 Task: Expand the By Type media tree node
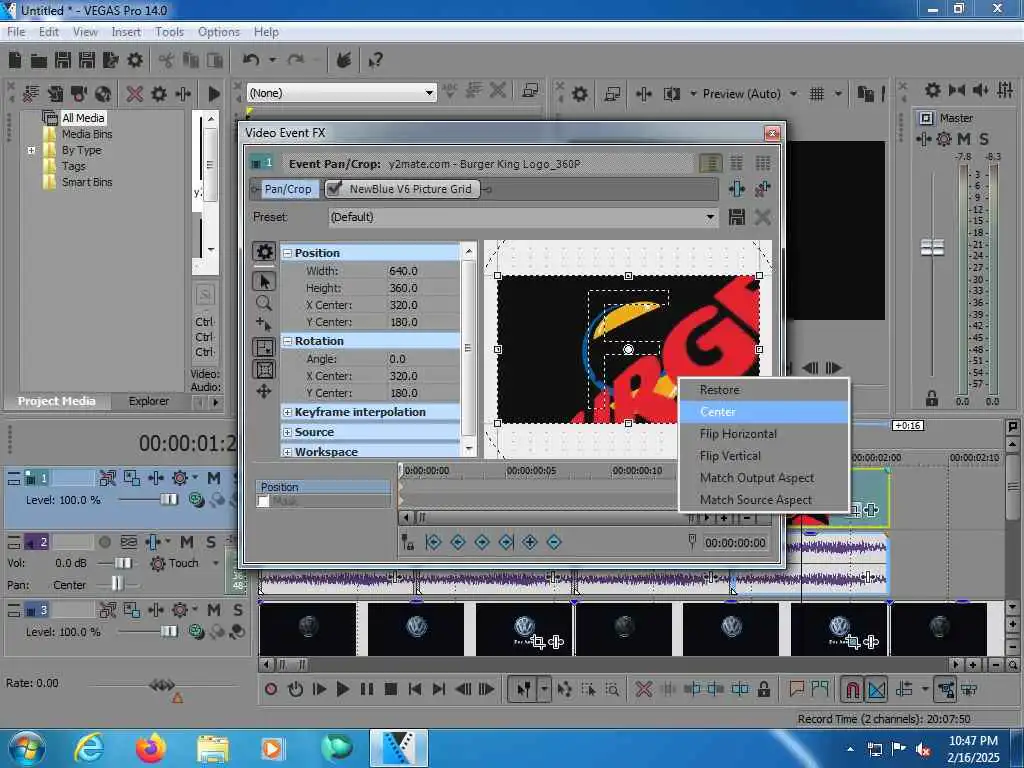[x=31, y=150]
